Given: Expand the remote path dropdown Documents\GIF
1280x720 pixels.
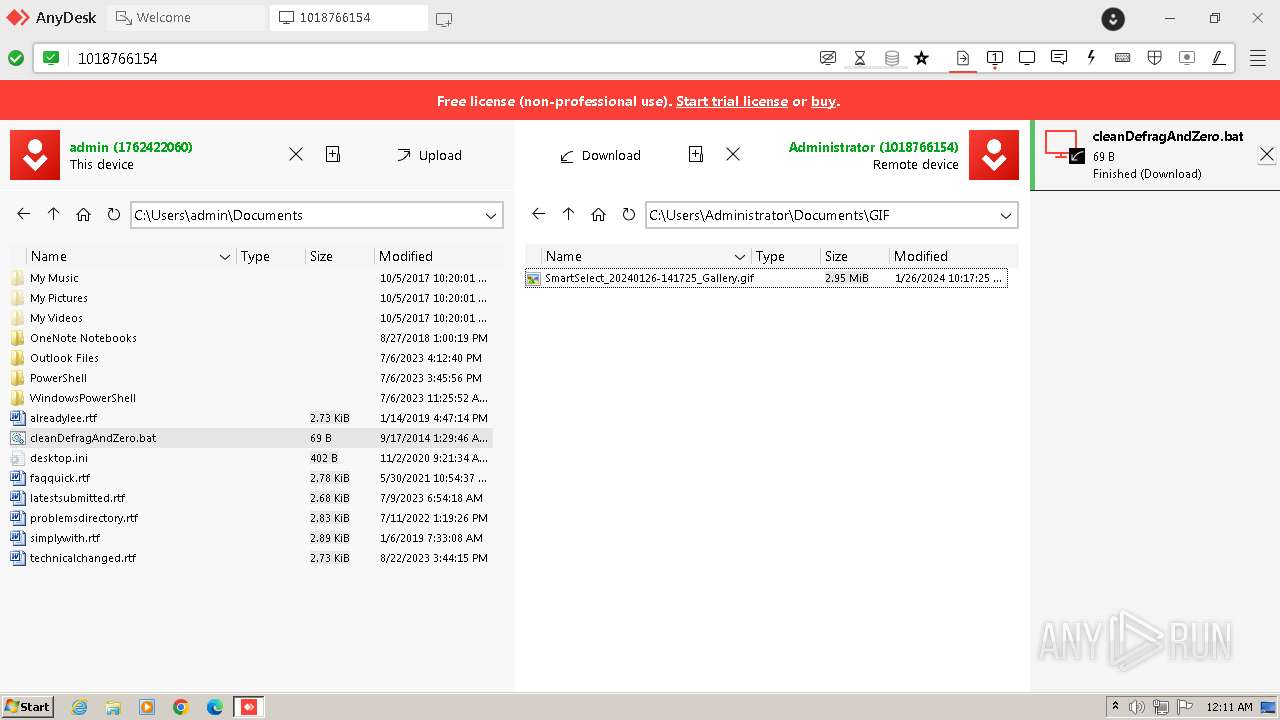Looking at the screenshot, I should 1006,215.
